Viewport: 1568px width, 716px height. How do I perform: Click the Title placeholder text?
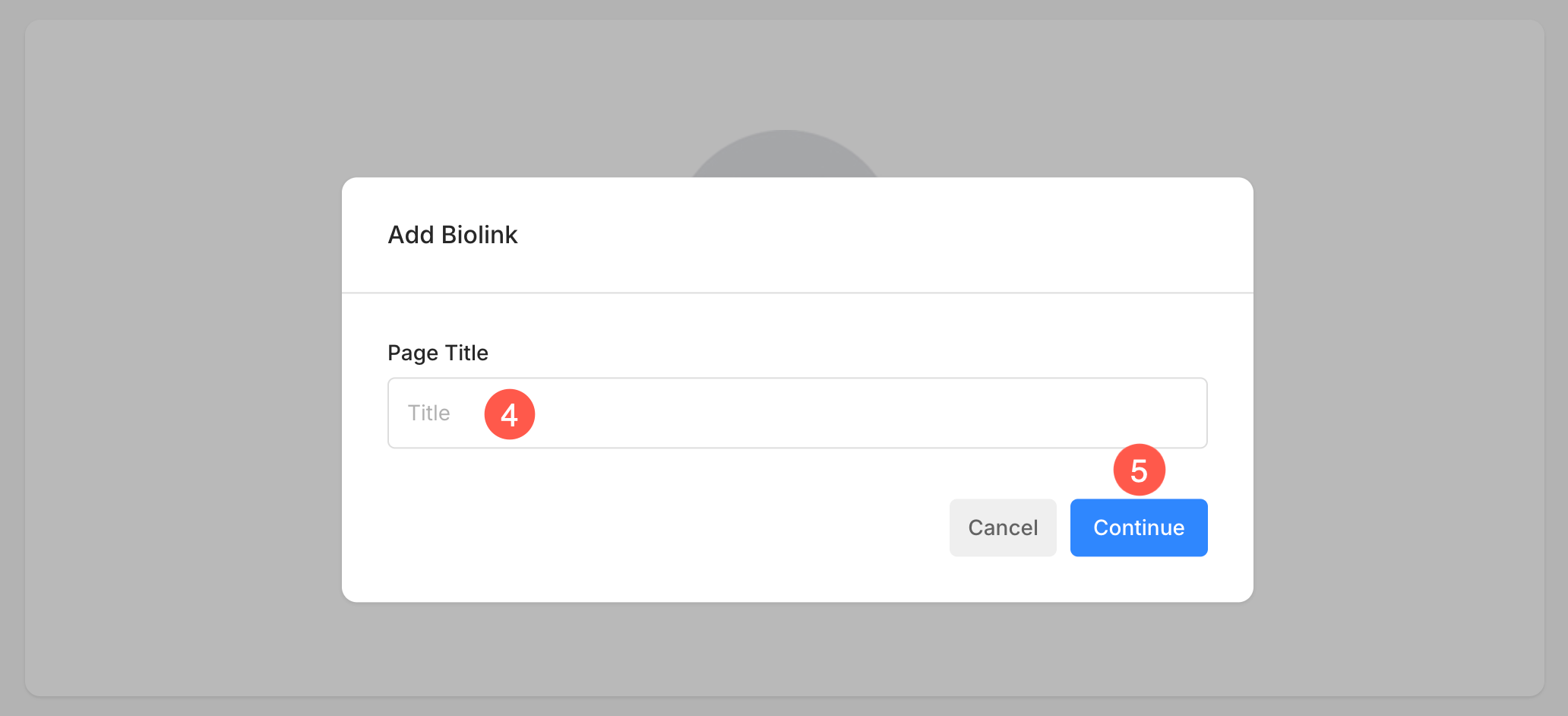(428, 413)
